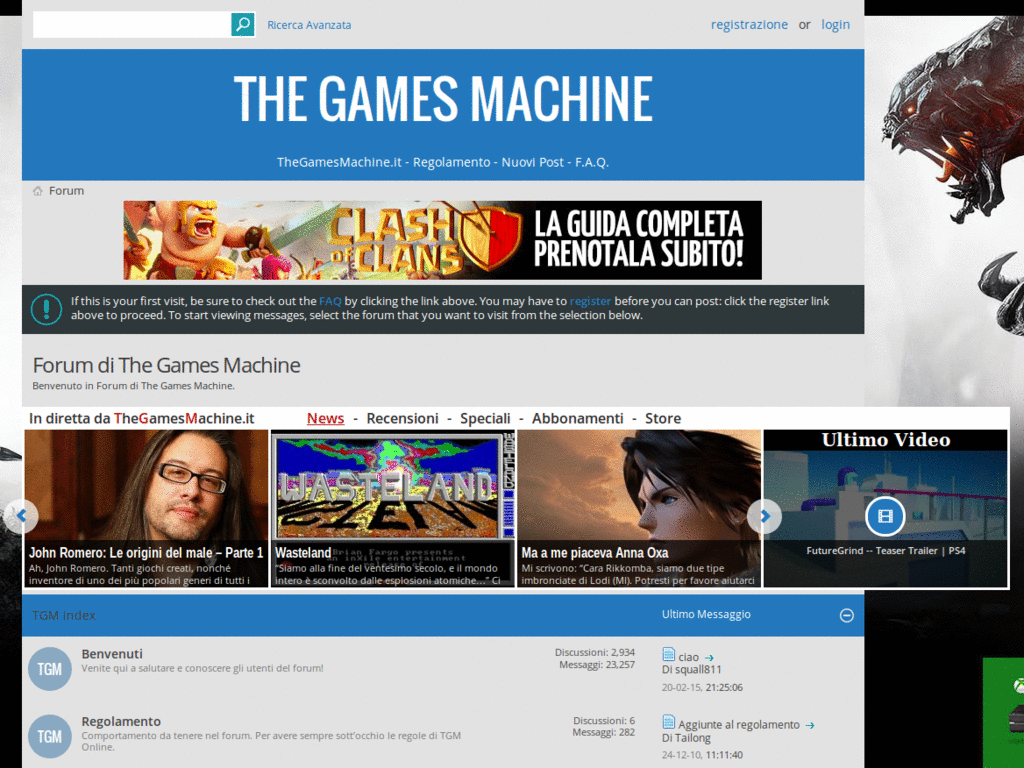The height and width of the screenshot is (768, 1024).
Task: Play the FutureGrind teaser video icon
Action: (x=884, y=516)
